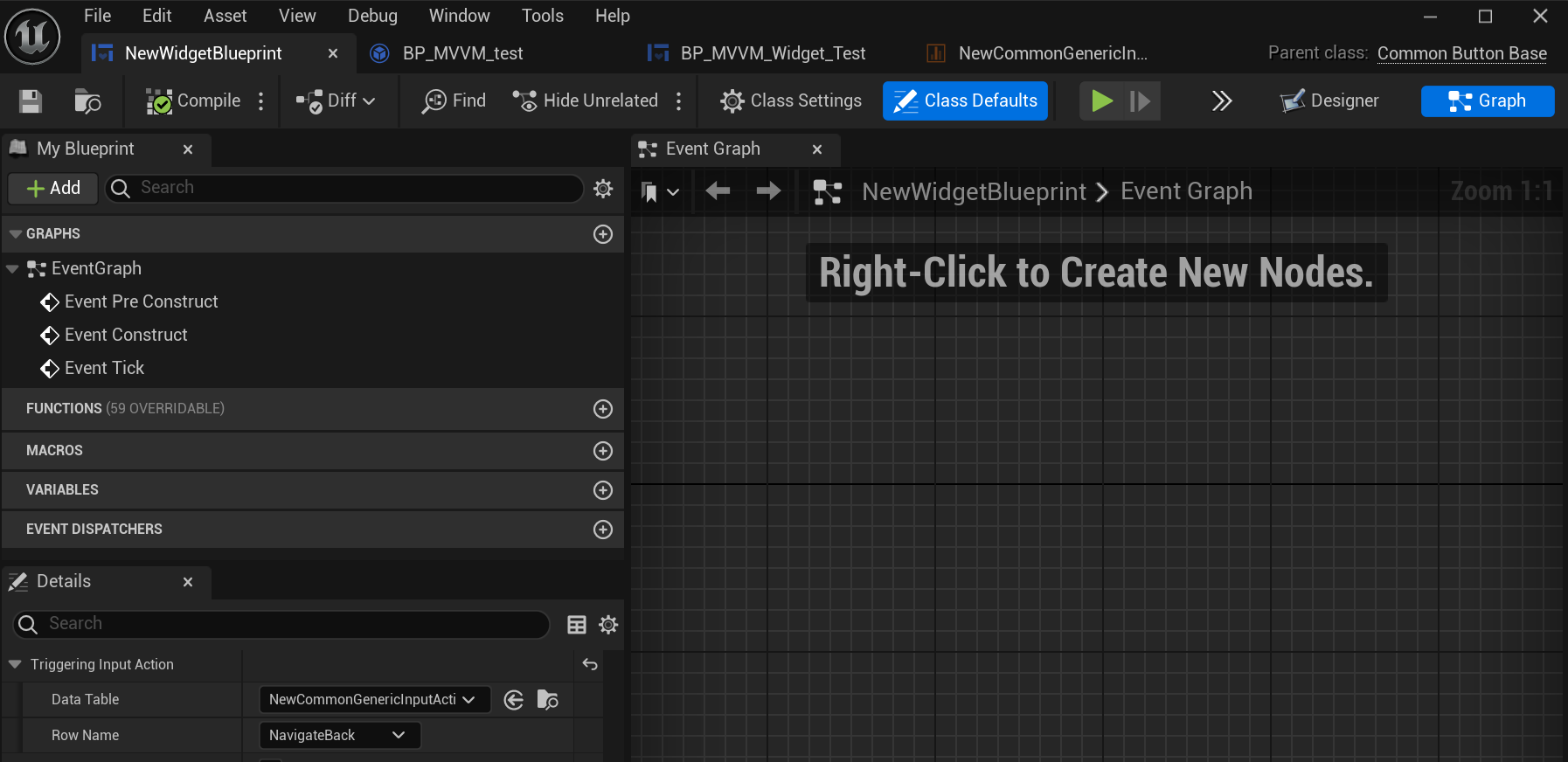Open the Asset menu
Viewport: 1568px width, 762px height.
pos(225,16)
